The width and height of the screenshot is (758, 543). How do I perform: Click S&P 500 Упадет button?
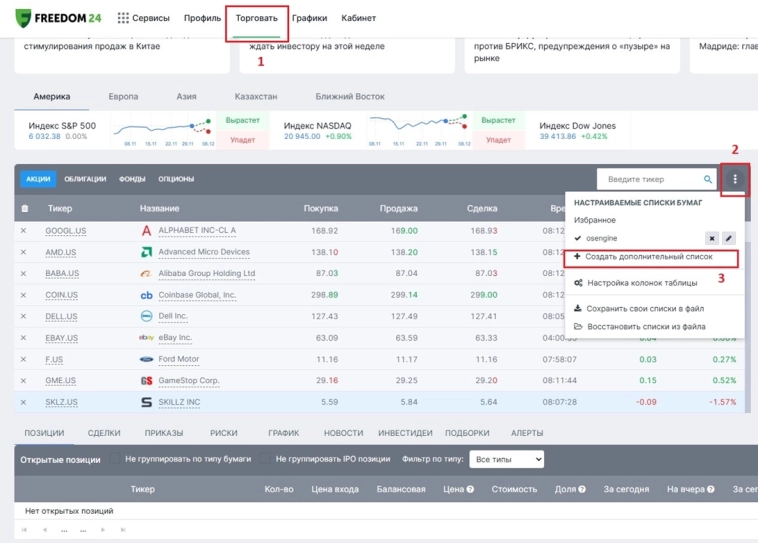[243, 140]
